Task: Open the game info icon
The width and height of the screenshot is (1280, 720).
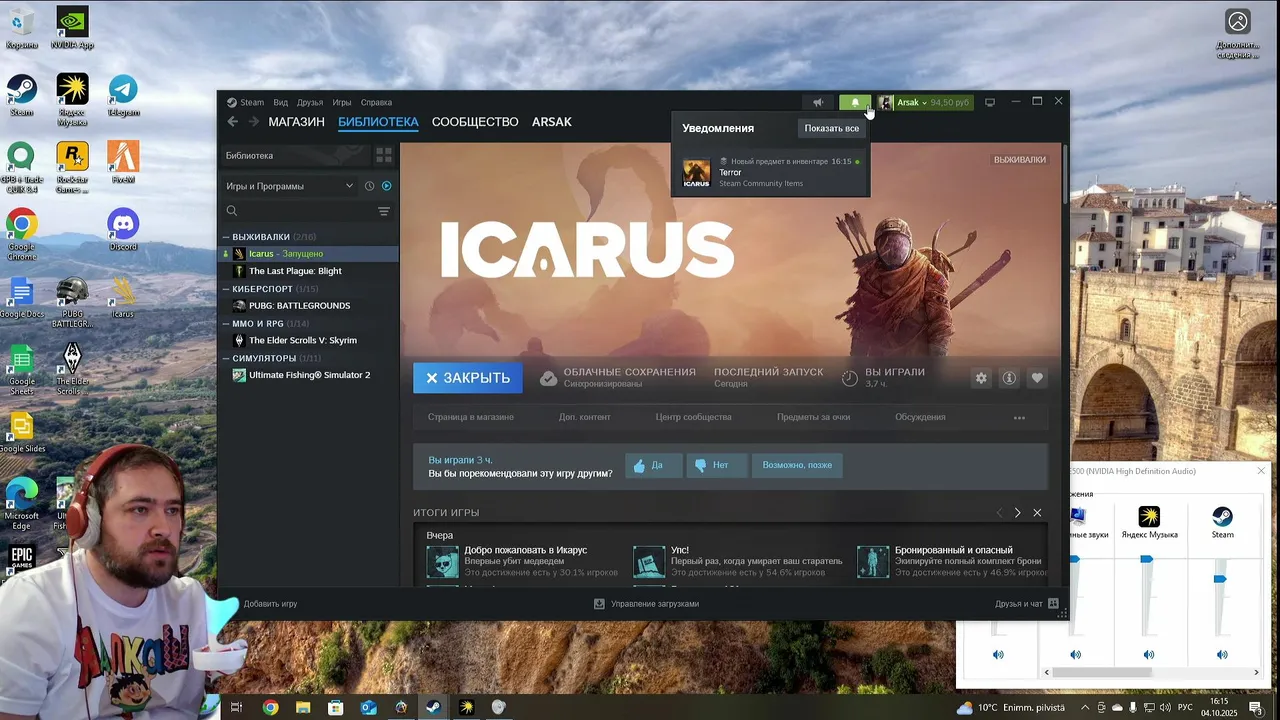Action: (1009, 378)
